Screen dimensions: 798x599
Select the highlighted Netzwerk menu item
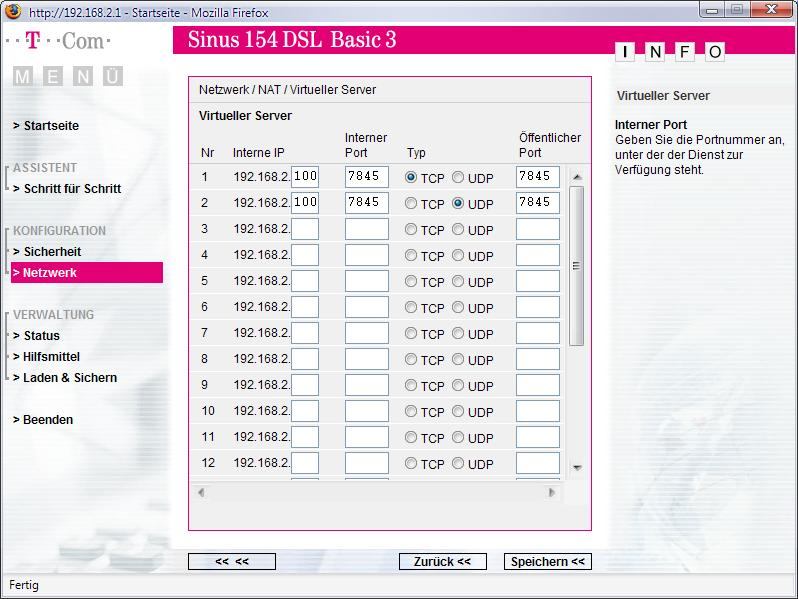(x=87, y=273)
